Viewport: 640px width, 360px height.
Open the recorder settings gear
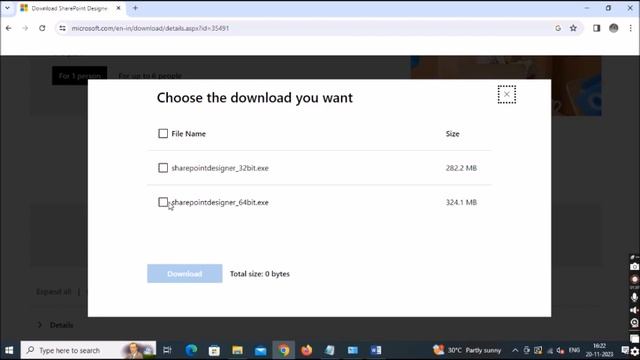635,351
